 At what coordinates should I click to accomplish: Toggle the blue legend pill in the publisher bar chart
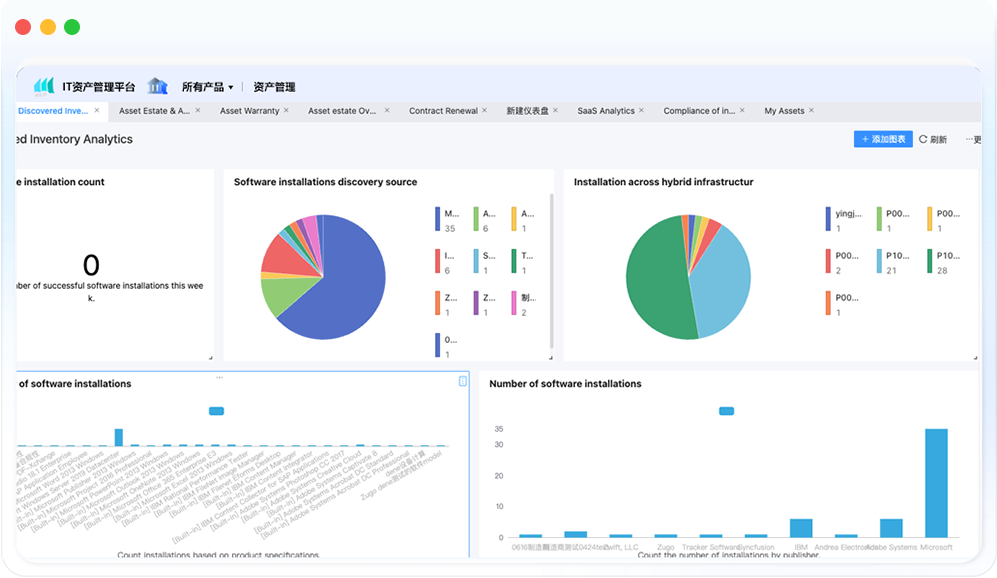[727, 411]
